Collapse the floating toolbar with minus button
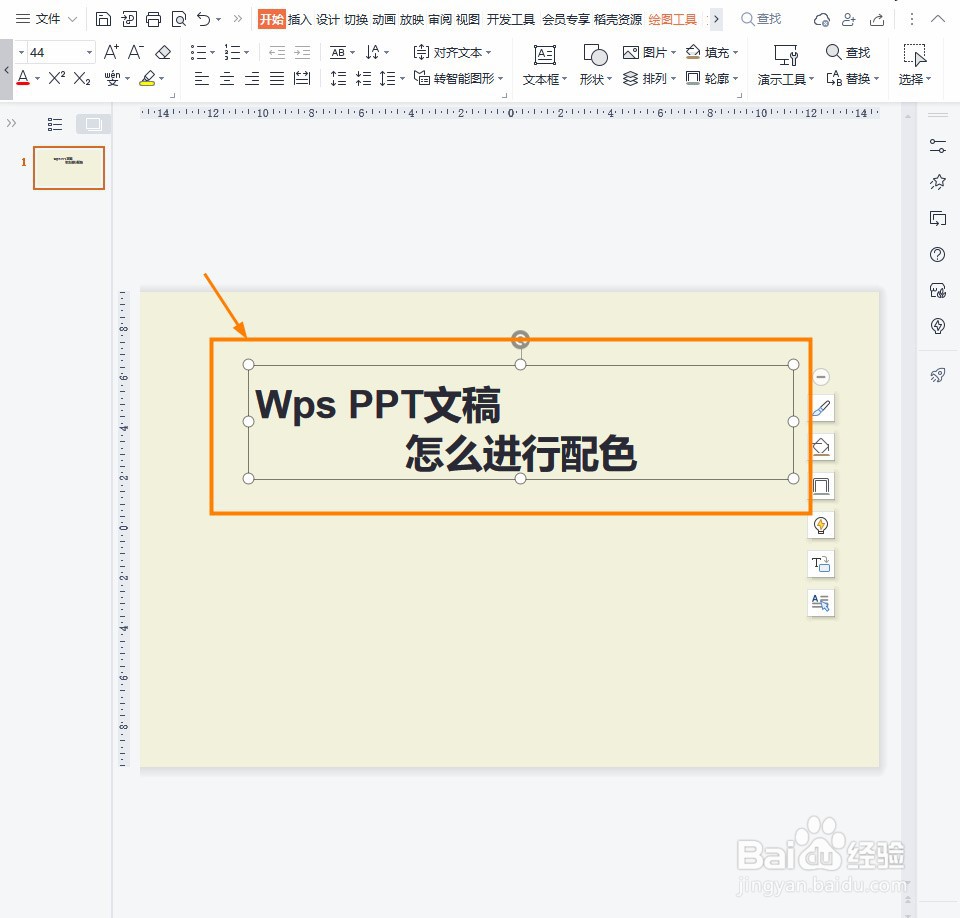The image size is (960, 918). [821, 377]
